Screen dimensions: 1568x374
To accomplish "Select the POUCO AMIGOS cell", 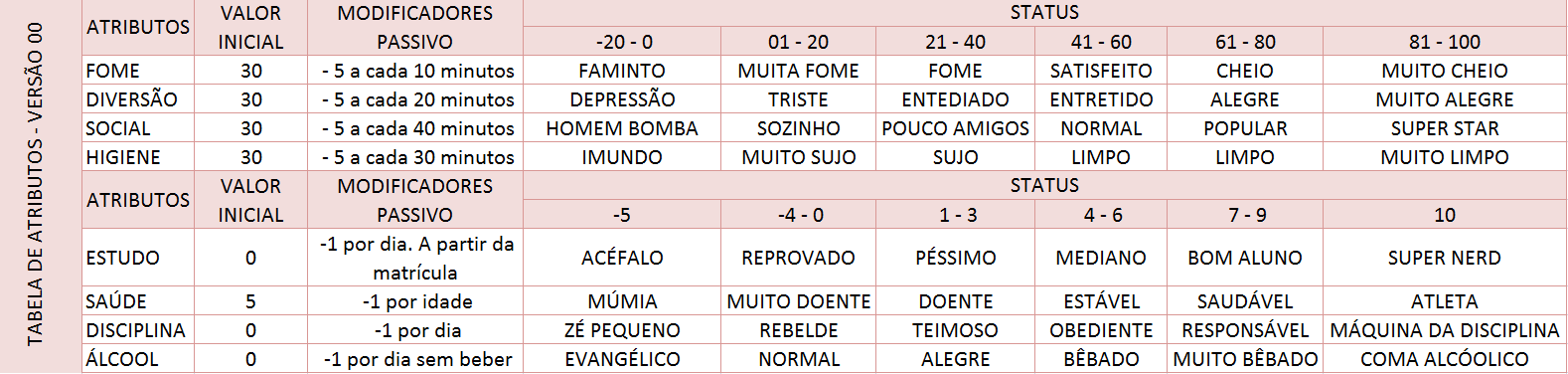I will (955, 128).
